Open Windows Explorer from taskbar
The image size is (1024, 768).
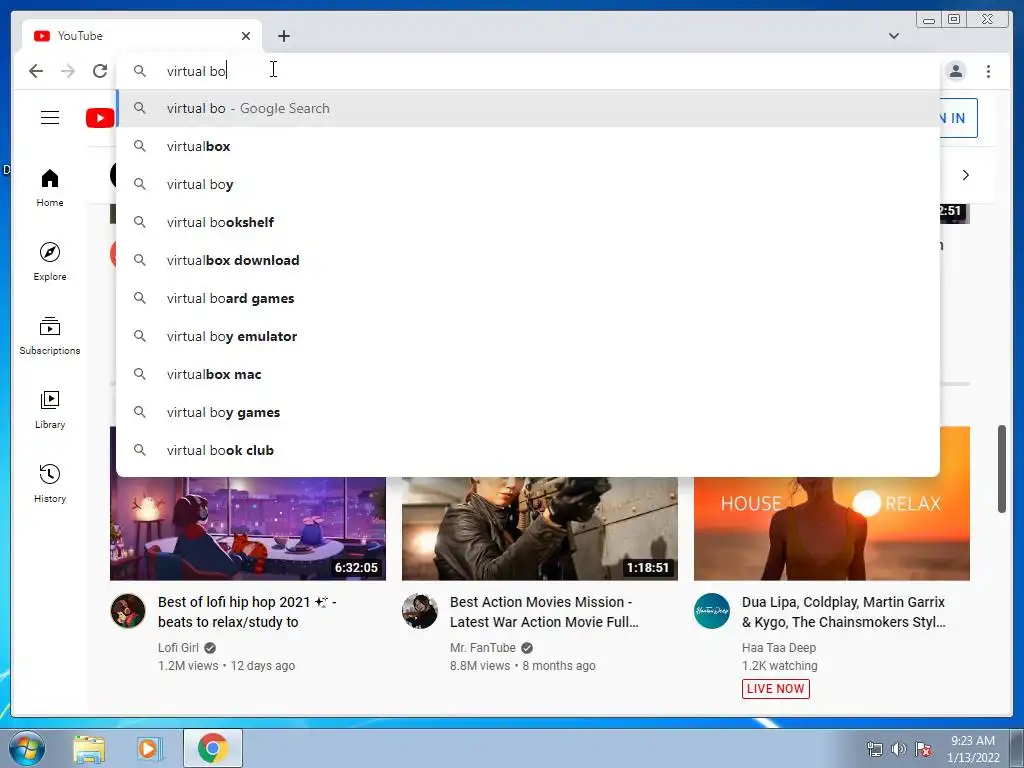[x=89, y=748]
